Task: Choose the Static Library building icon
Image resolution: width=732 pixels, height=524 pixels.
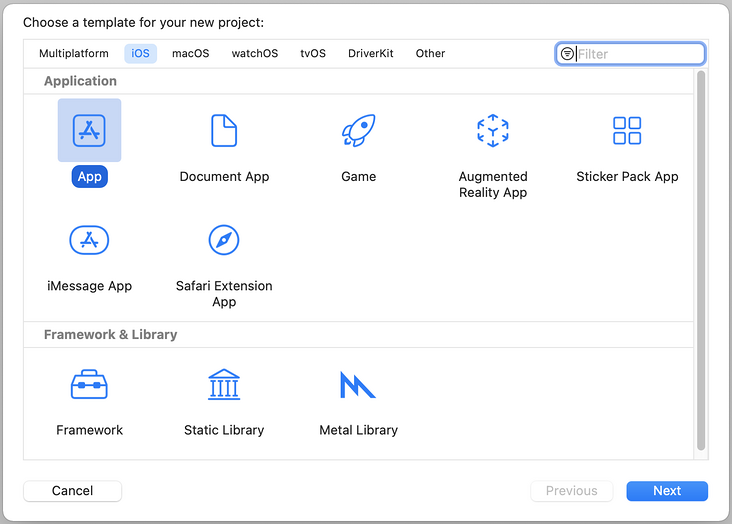Action: point(224,384)
